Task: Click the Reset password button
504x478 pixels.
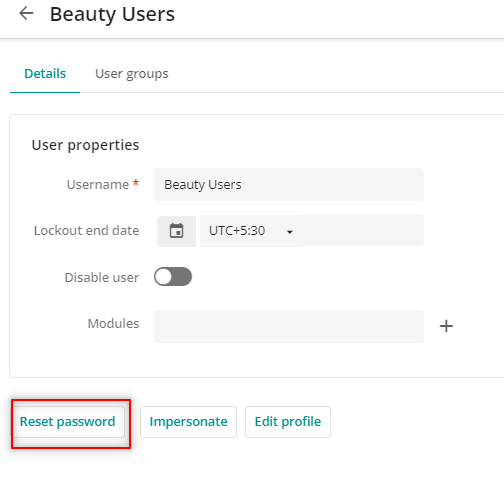Action: coord(68,422)
